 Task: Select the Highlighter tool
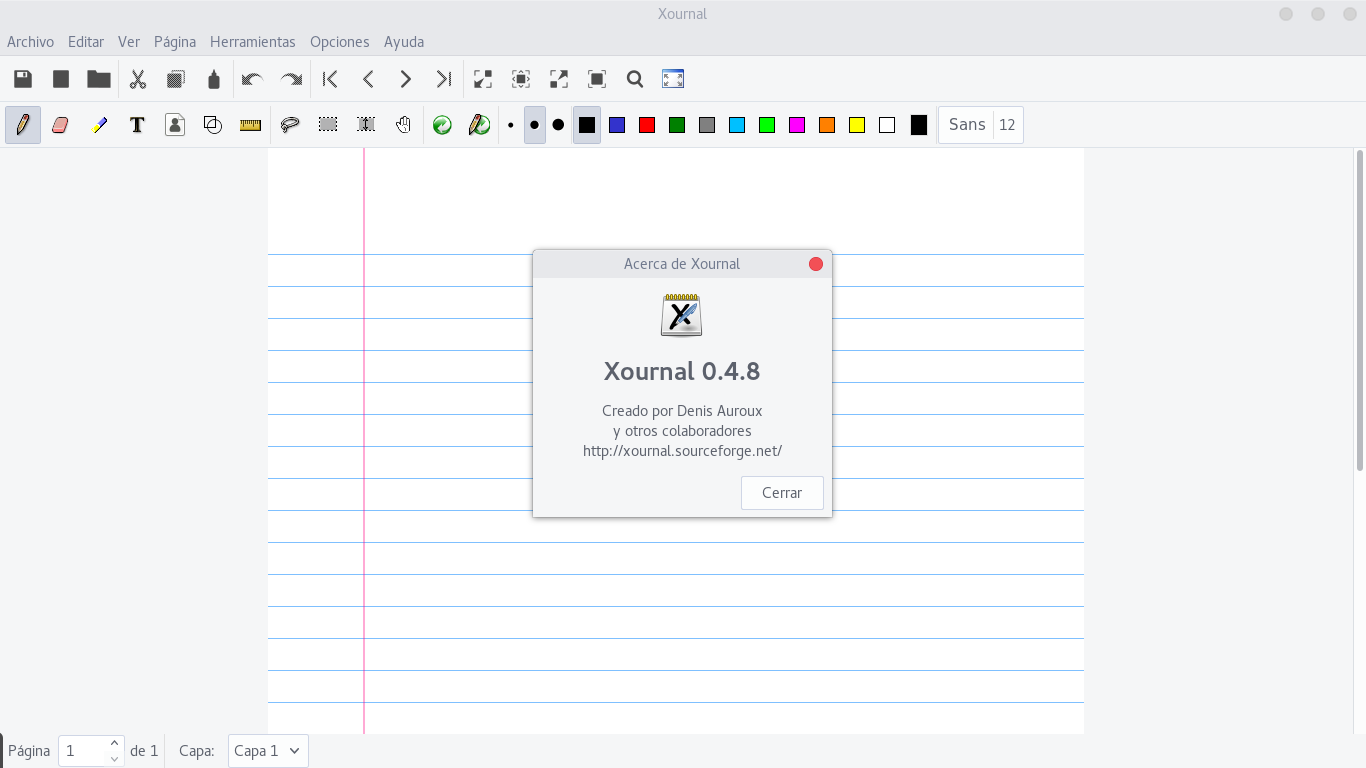pos(98,125)
